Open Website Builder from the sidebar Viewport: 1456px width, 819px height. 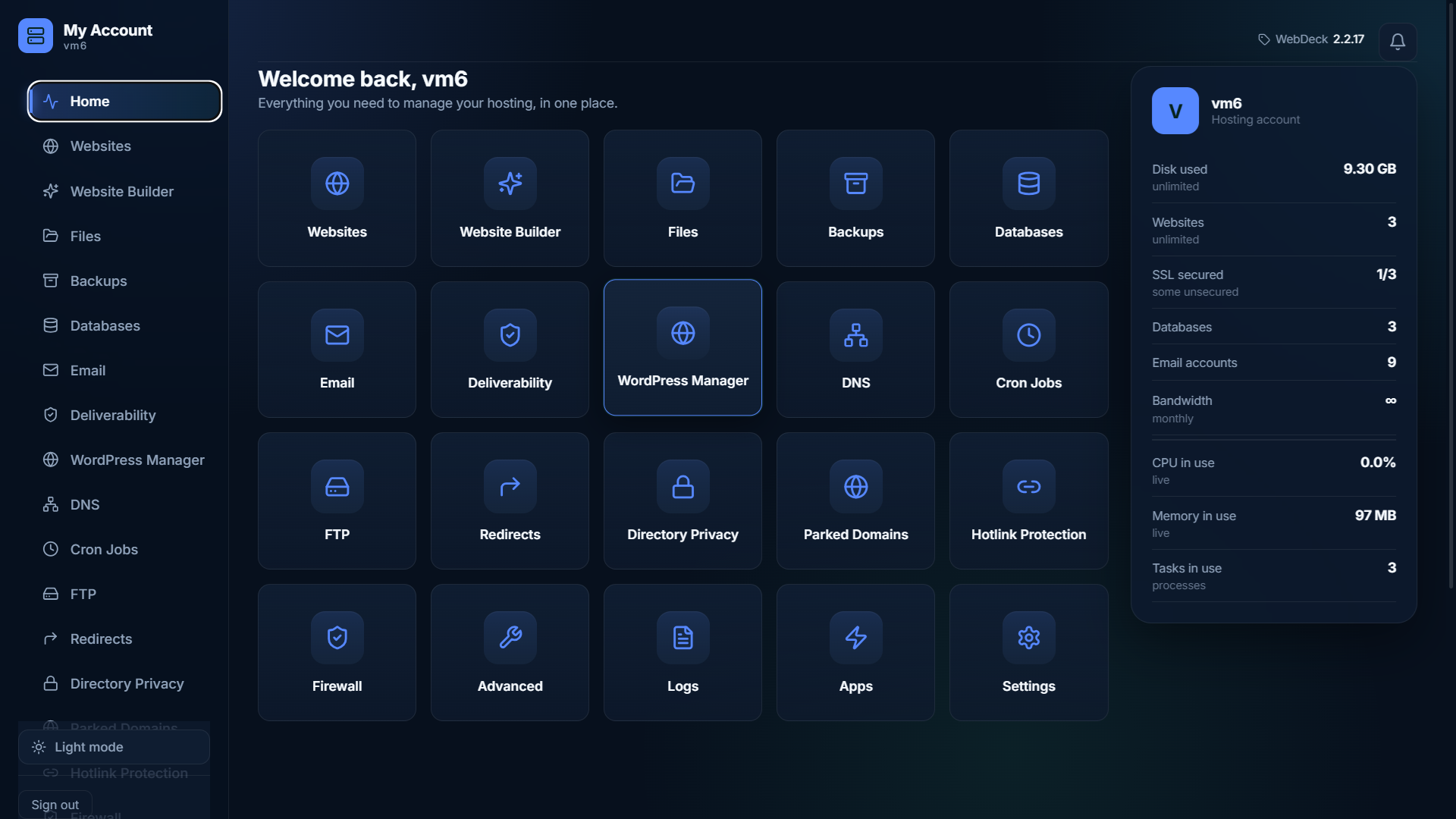click(125, 191)
